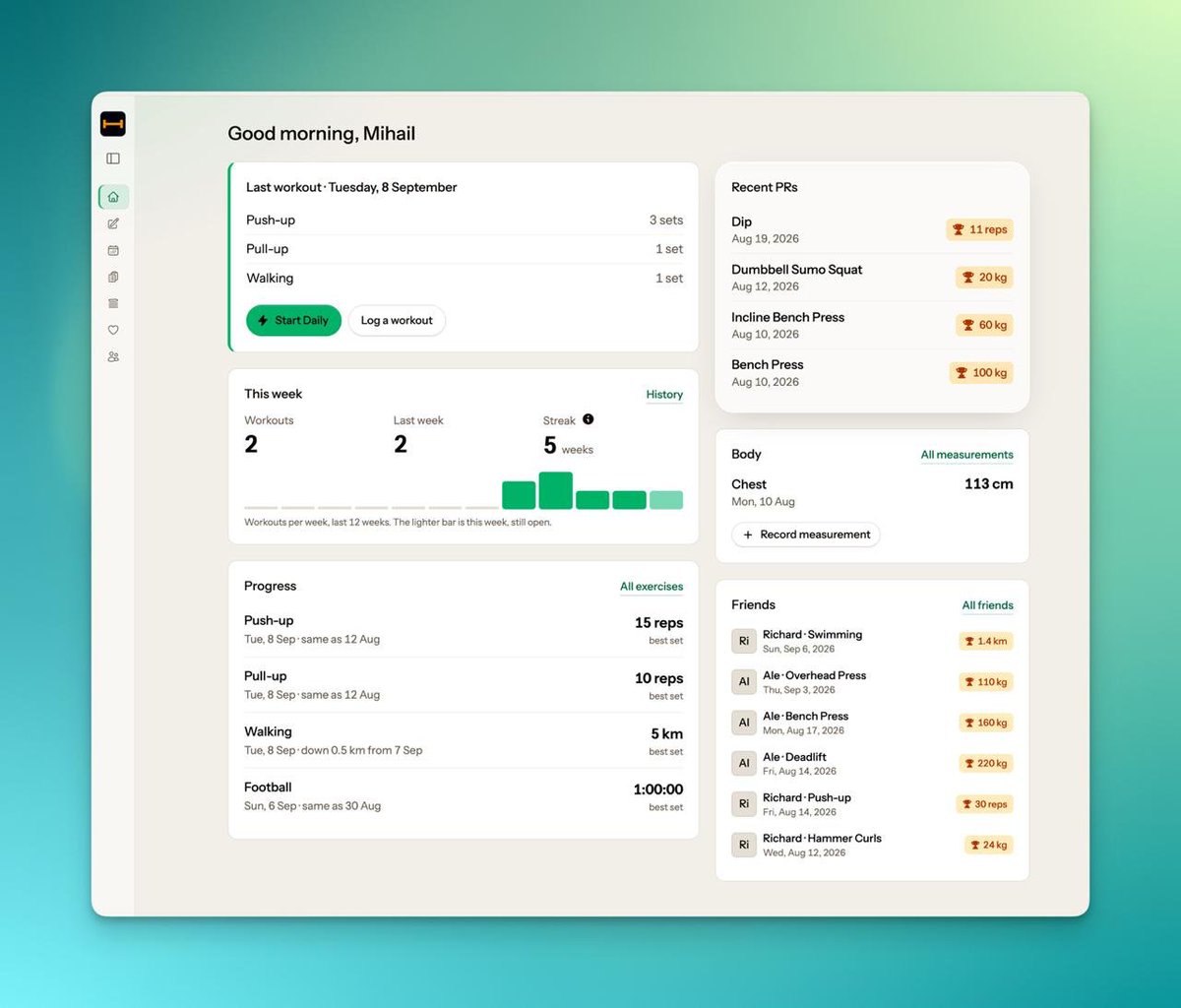Open Ale · Bench Press friend entry

point(872,723)
